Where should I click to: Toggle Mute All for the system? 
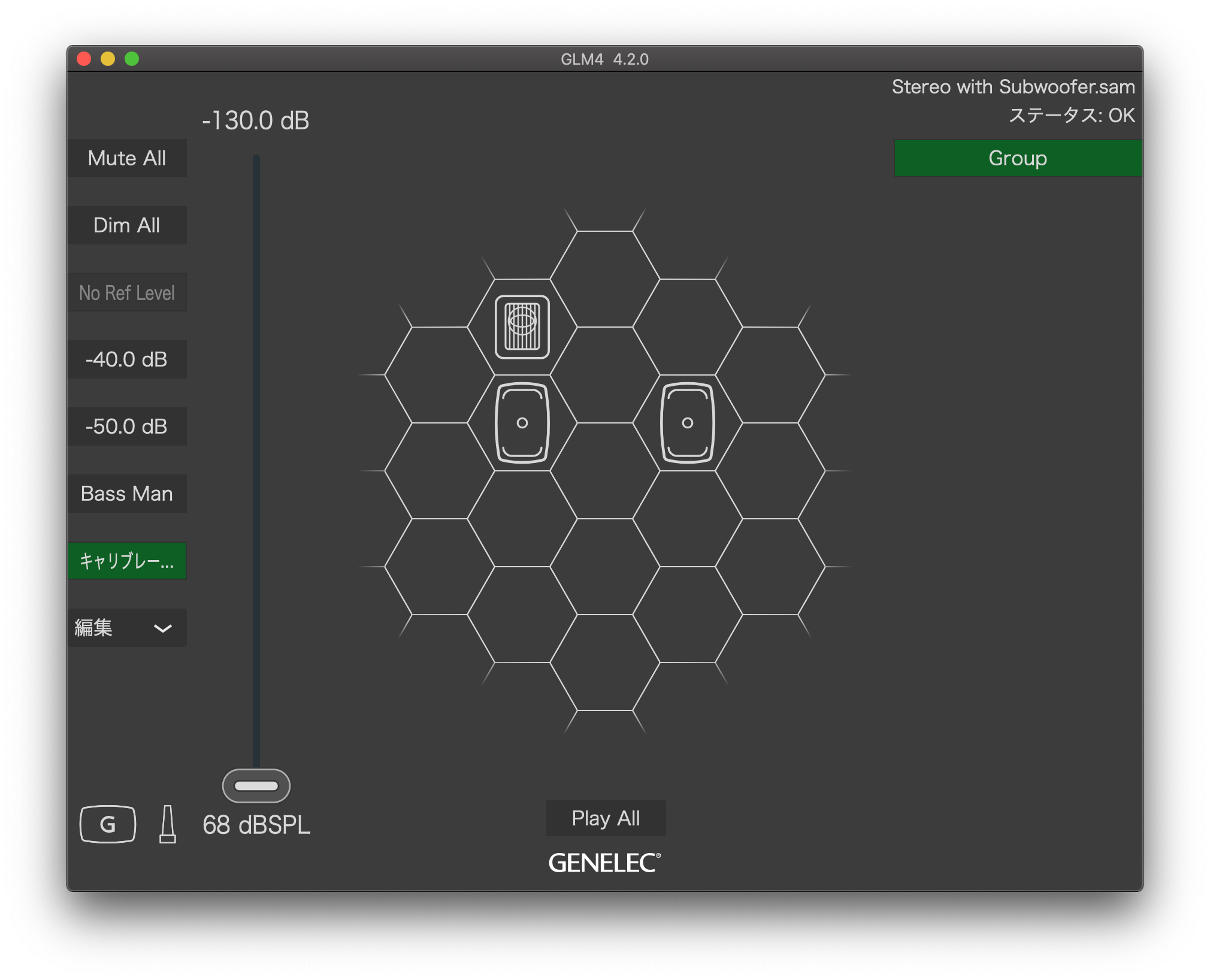click(x=128, y=158)
